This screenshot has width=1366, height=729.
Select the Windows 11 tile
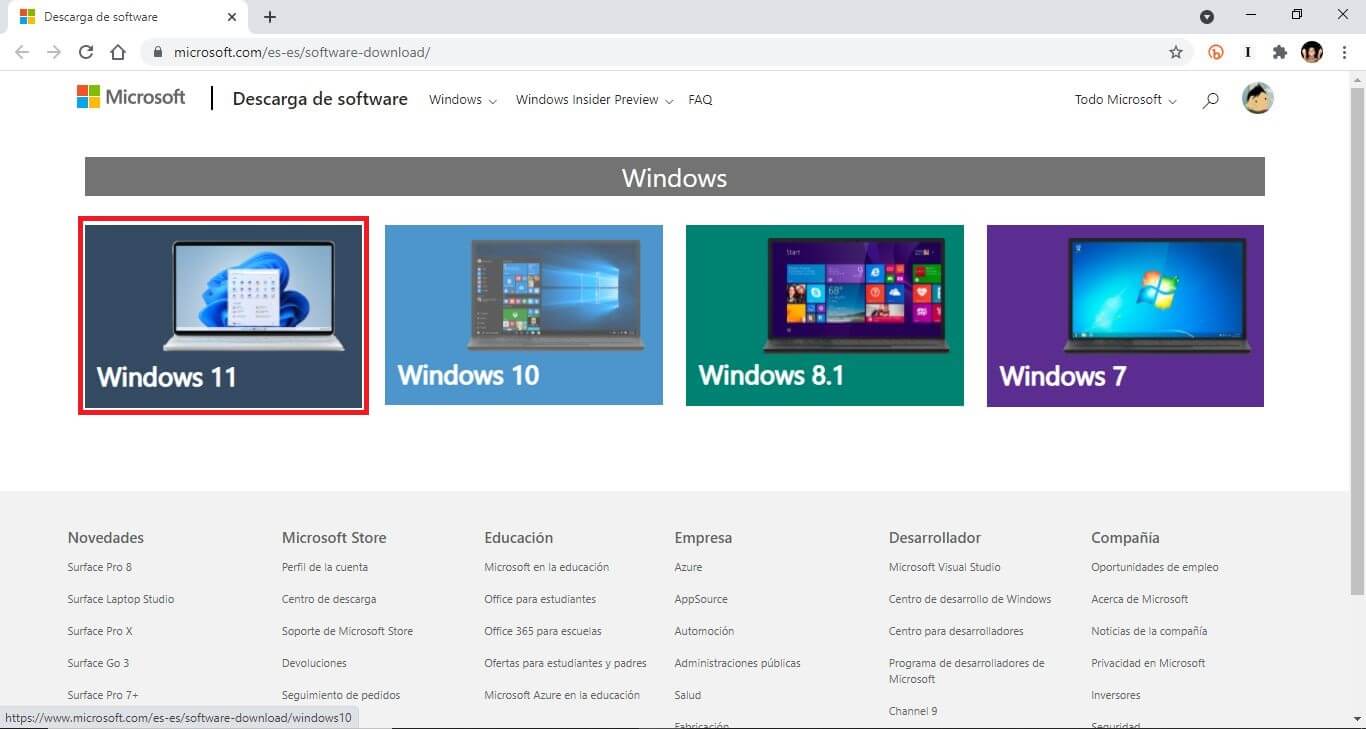[224, 315]
